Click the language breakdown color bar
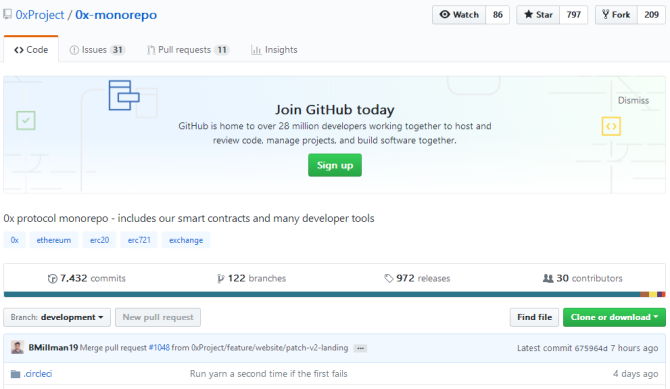The image size is (670, 389). tap(335, 294)
